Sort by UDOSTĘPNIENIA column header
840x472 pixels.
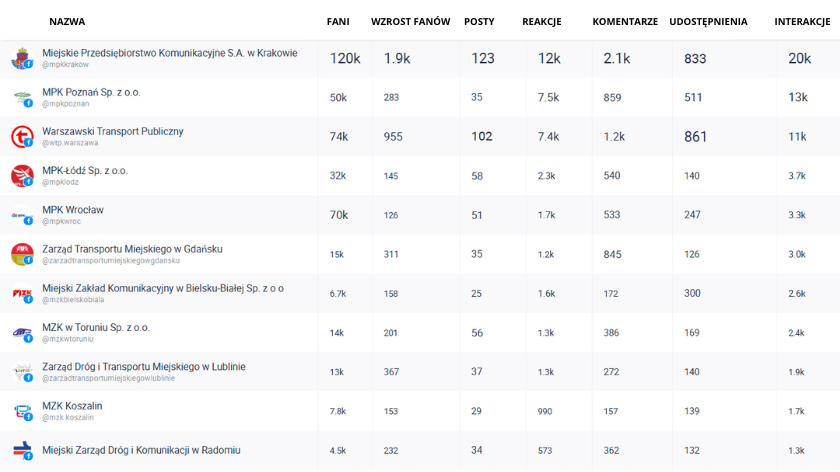[x=708, y=21]
